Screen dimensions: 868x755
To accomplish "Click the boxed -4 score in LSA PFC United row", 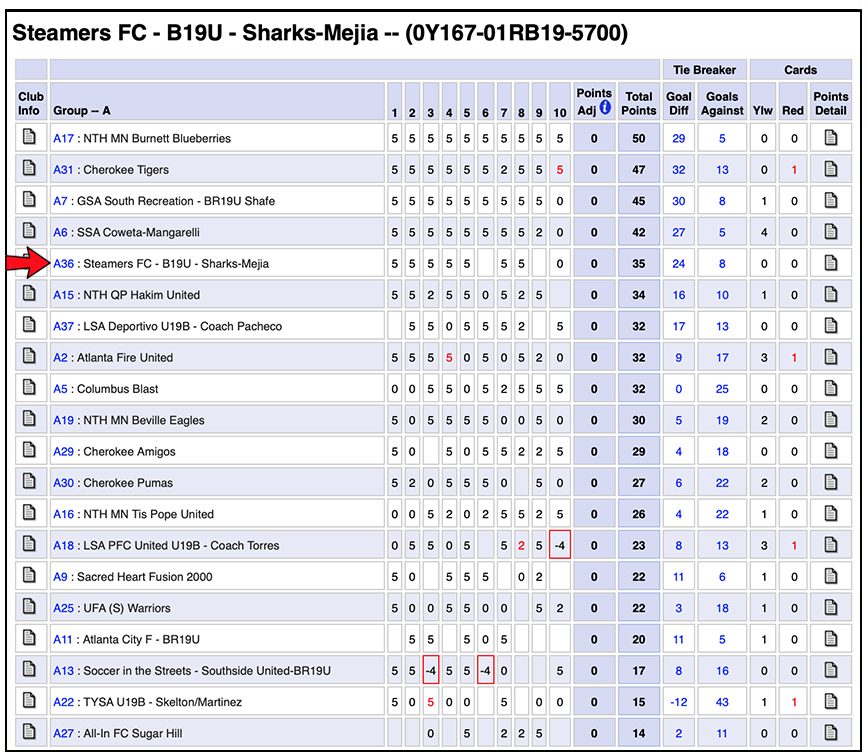I will click(560, 545).
